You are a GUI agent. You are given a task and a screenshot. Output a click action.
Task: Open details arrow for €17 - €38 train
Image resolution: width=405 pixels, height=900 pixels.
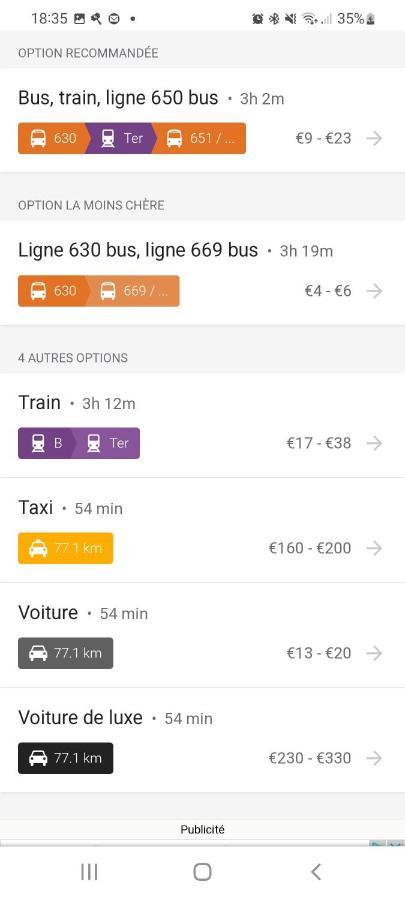374,443
